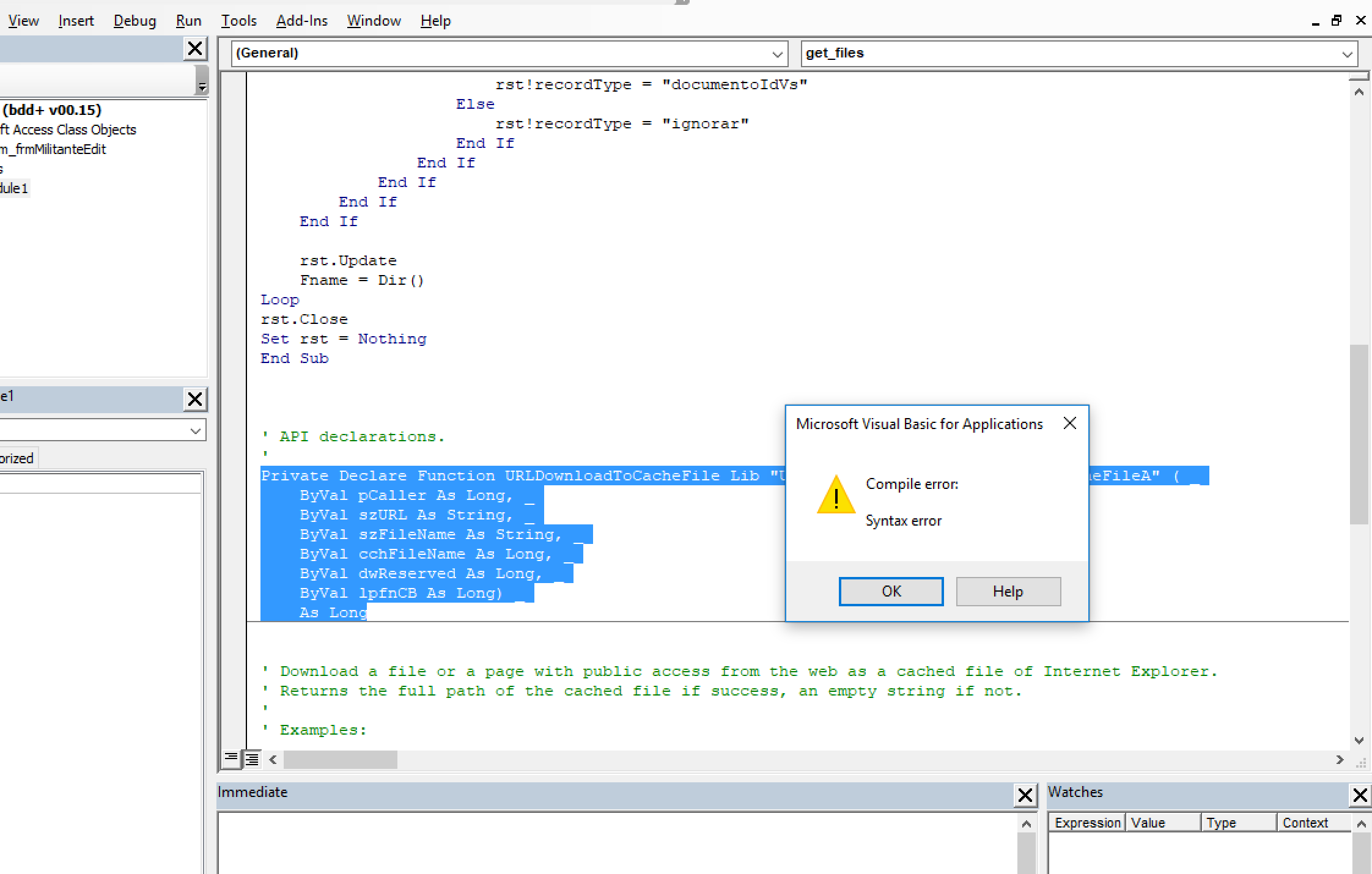Select Form_frmMilitanteEdit in project tree
This screenshot has width=1372, height=874.
click(53, 149)
